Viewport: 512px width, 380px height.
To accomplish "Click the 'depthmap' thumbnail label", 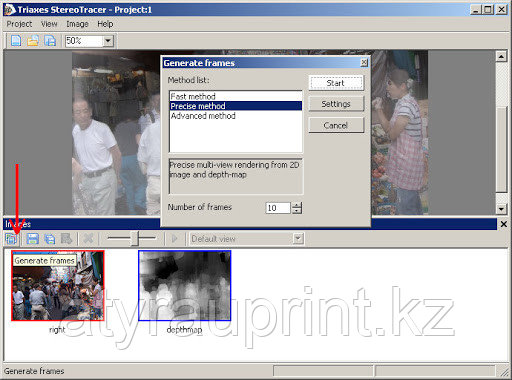I will point(184,330).
